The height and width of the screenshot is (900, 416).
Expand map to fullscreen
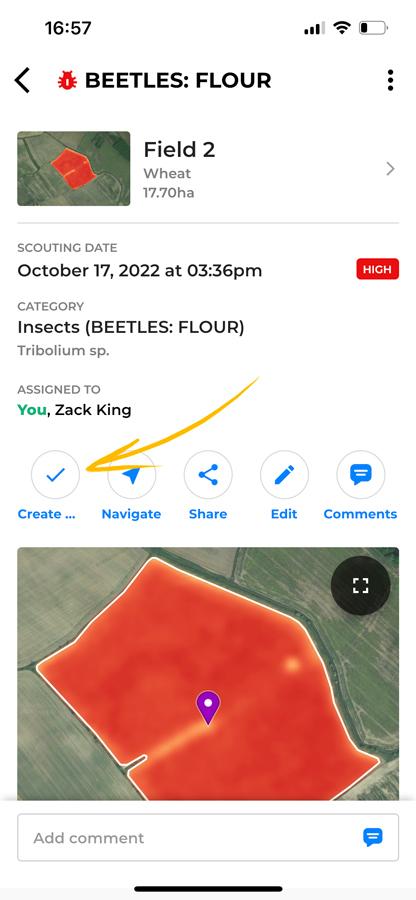coord(360,585)
